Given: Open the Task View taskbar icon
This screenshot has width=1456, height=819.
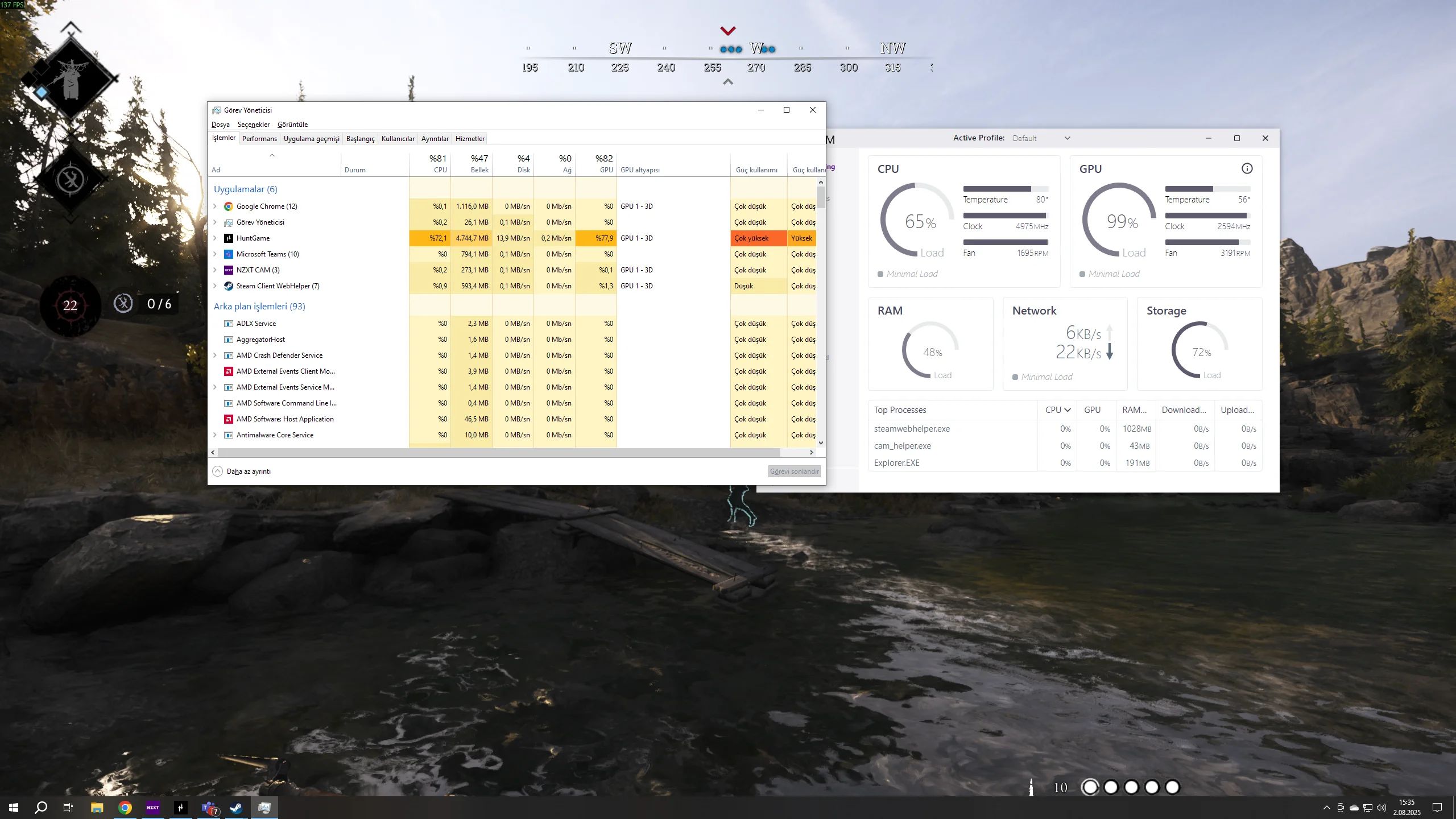Looking at the screenshot, I should [x=68, y=808].
